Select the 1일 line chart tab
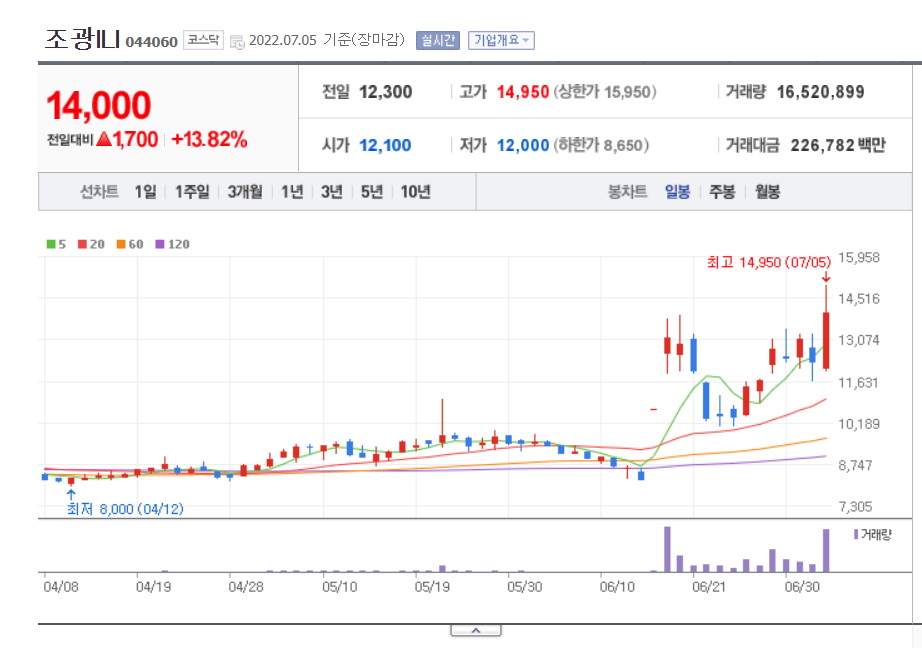The width and height of the screenshot is (922, 648). click(x=145, y=192)
